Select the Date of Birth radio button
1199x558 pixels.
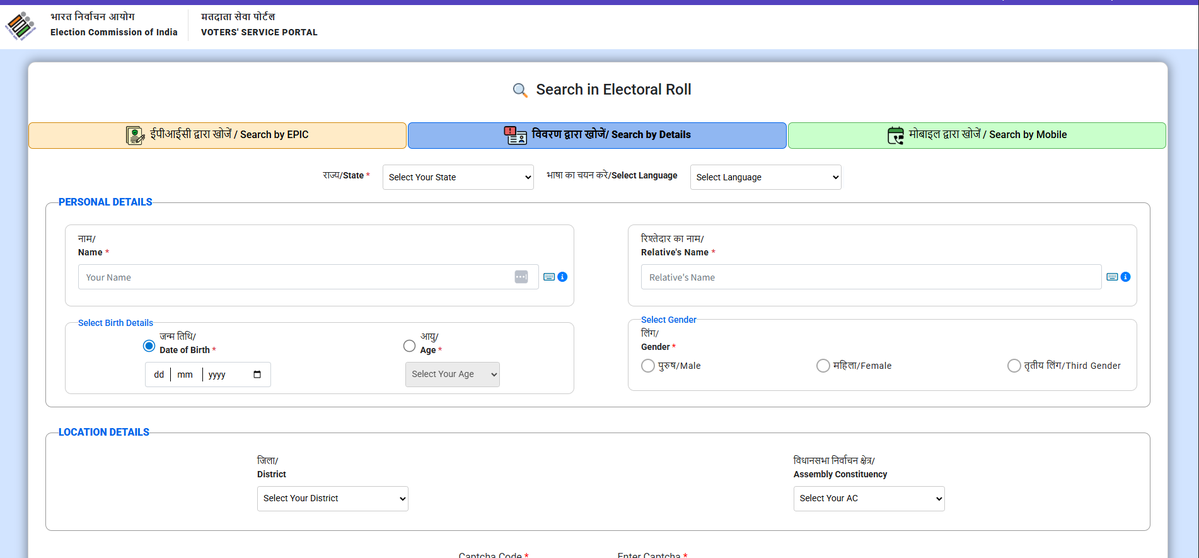coord(149,346)
